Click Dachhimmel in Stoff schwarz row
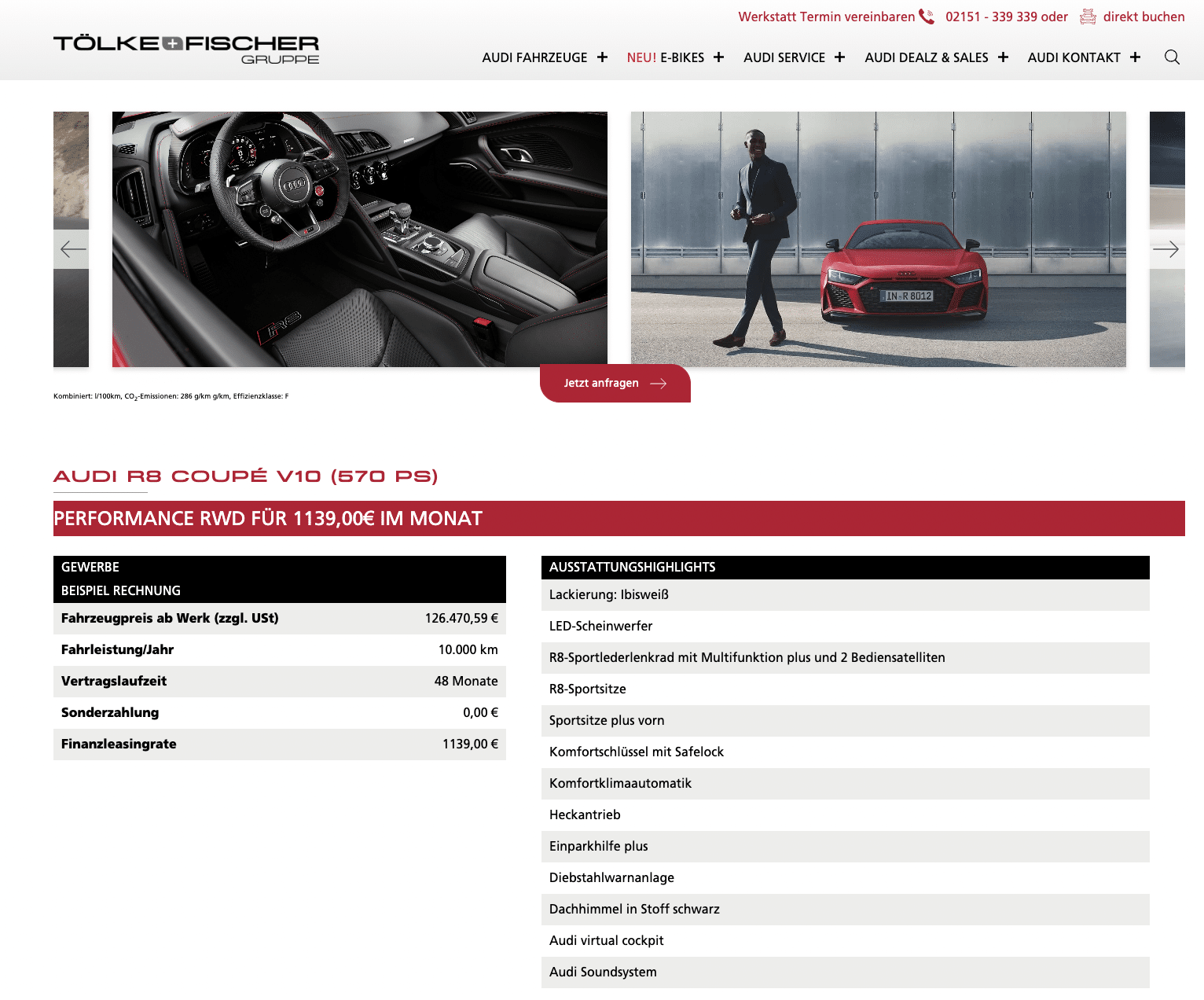The image size is (1204, 1000). click(846, 910)
